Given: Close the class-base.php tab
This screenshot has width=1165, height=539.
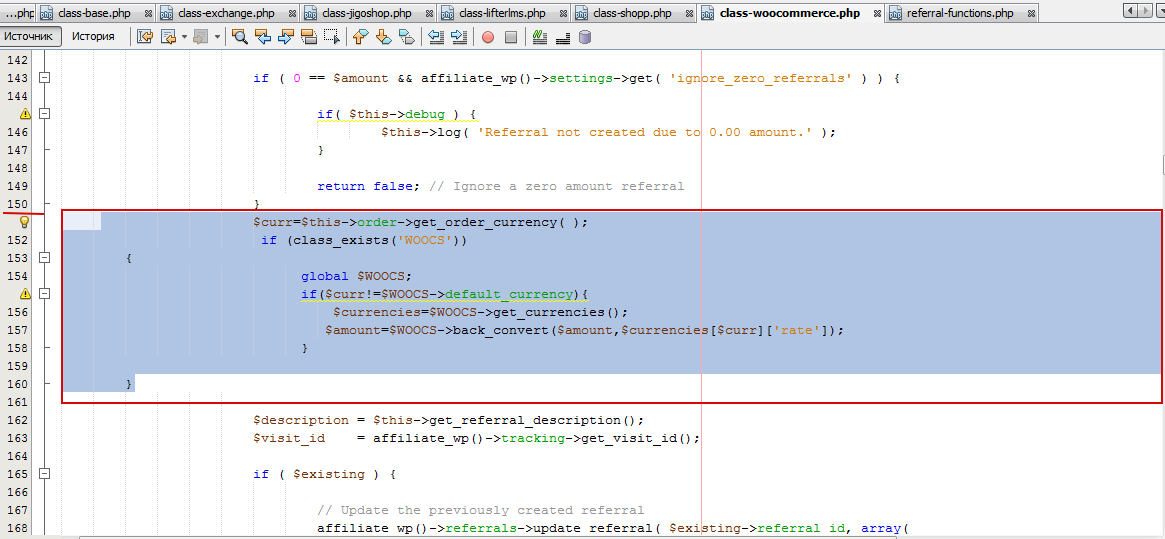Looking at the screenshot, I should 147,13.
